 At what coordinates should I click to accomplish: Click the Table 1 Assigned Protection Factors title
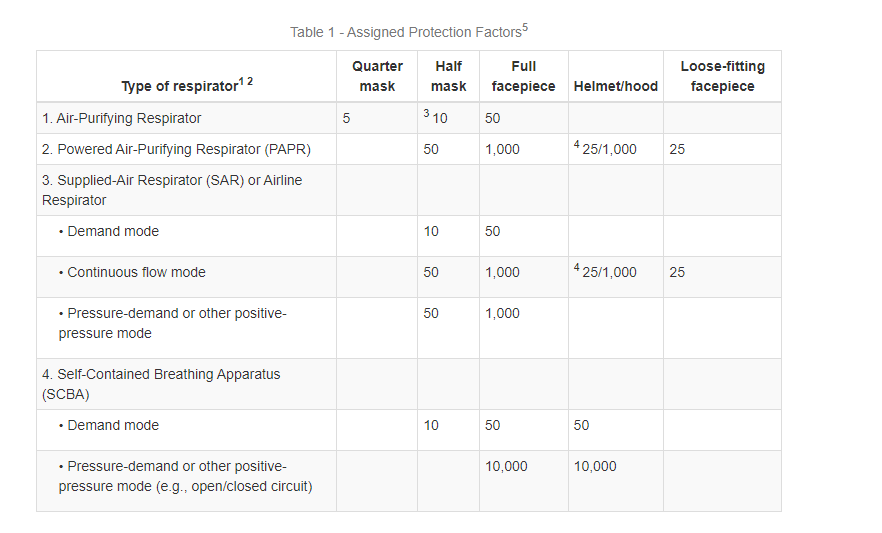(x=405, y=33)
